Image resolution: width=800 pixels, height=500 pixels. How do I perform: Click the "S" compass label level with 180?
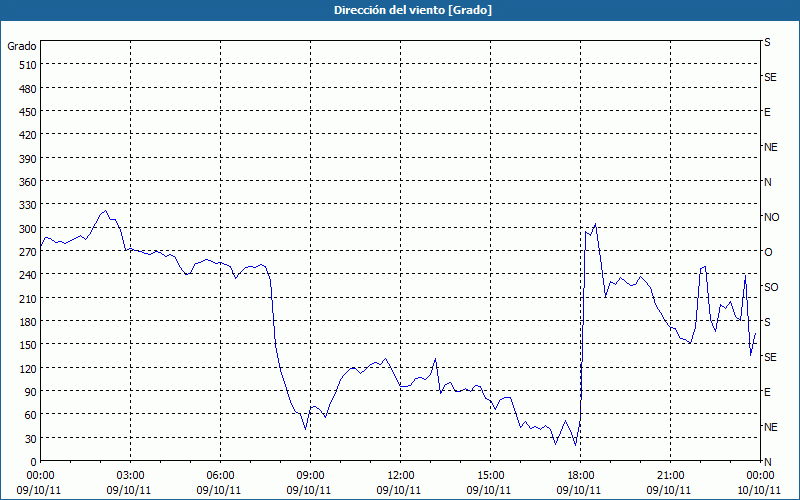(x=767, y=322)
